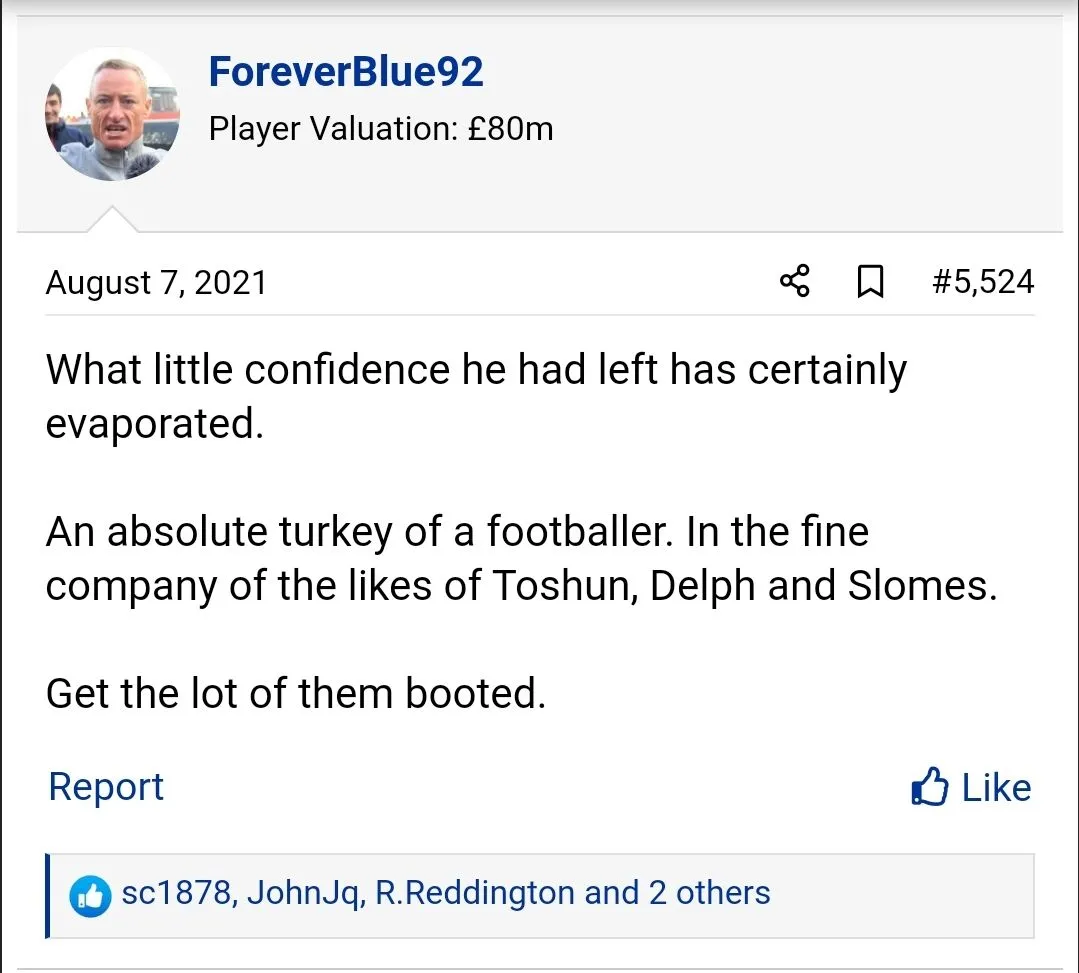Click the 'Get the lot of them booted' line

(x=296, y=693)
